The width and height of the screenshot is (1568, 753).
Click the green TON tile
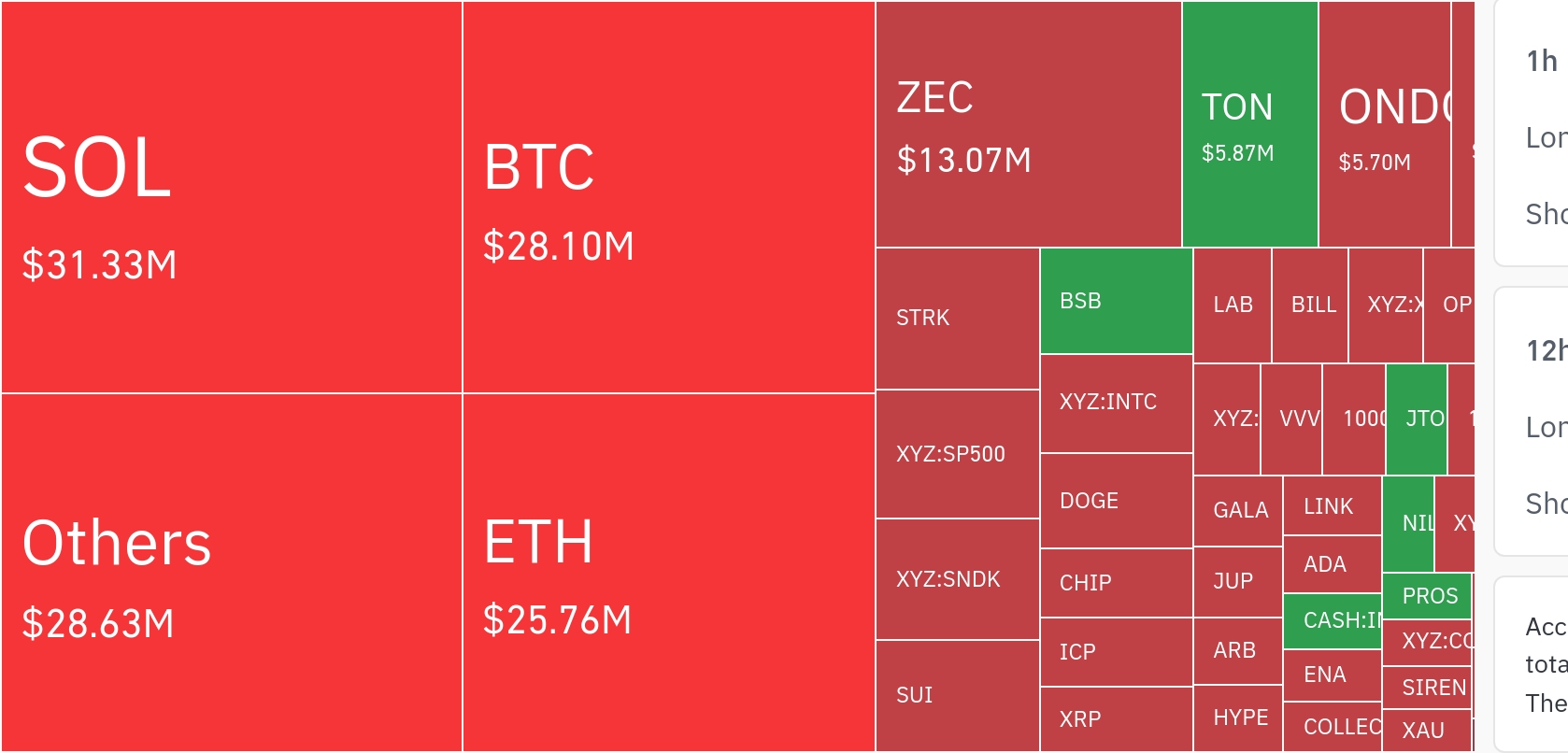click(1250, 124)
